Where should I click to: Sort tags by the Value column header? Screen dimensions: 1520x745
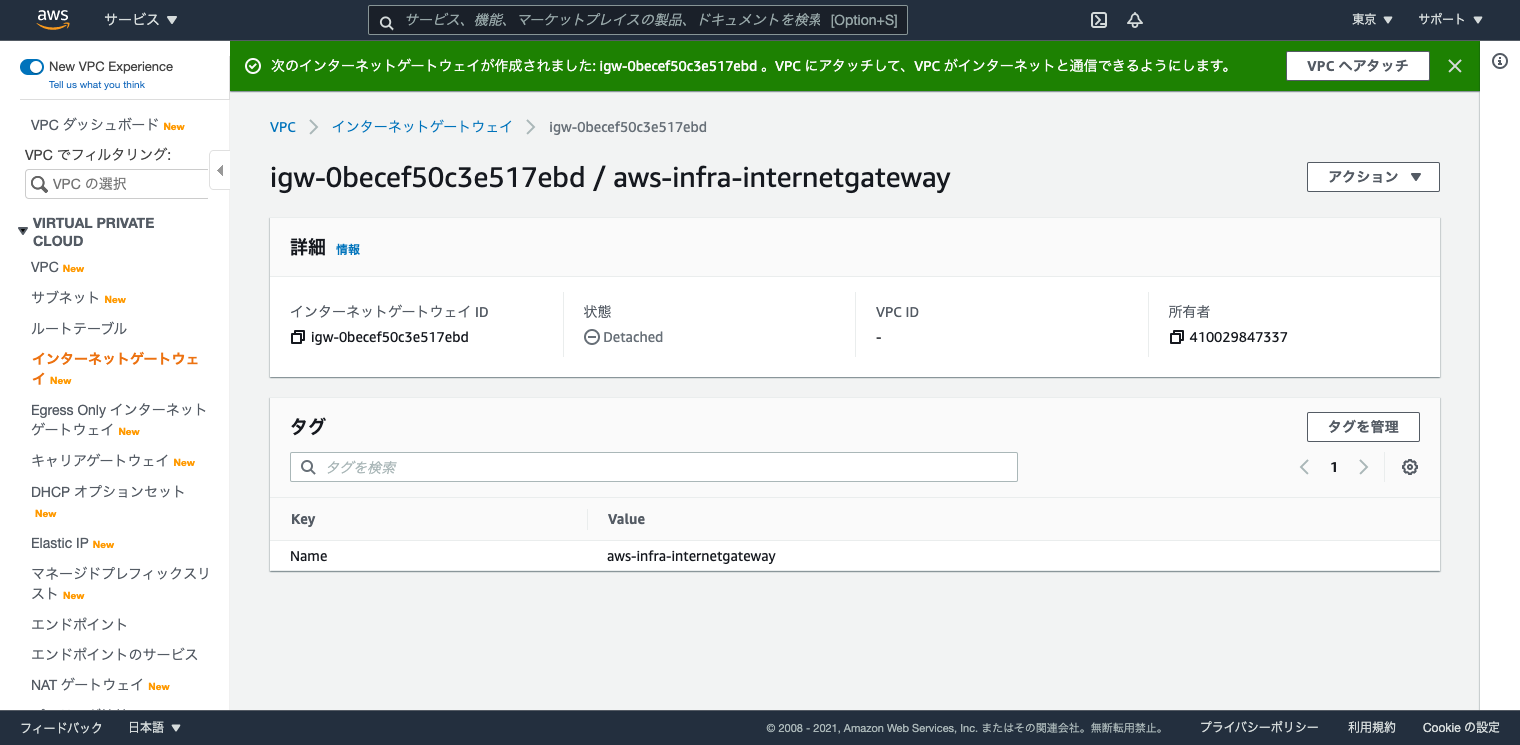[626, 519]
